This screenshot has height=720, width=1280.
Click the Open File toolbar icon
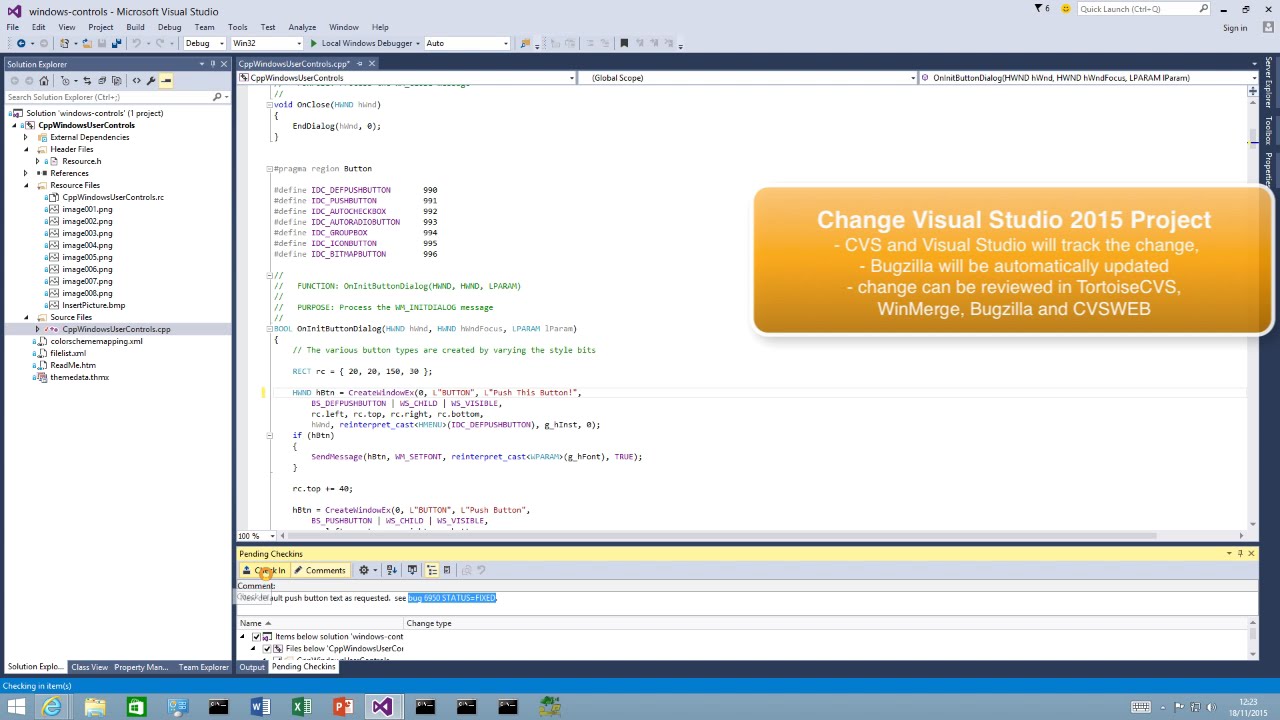(87, 43)
